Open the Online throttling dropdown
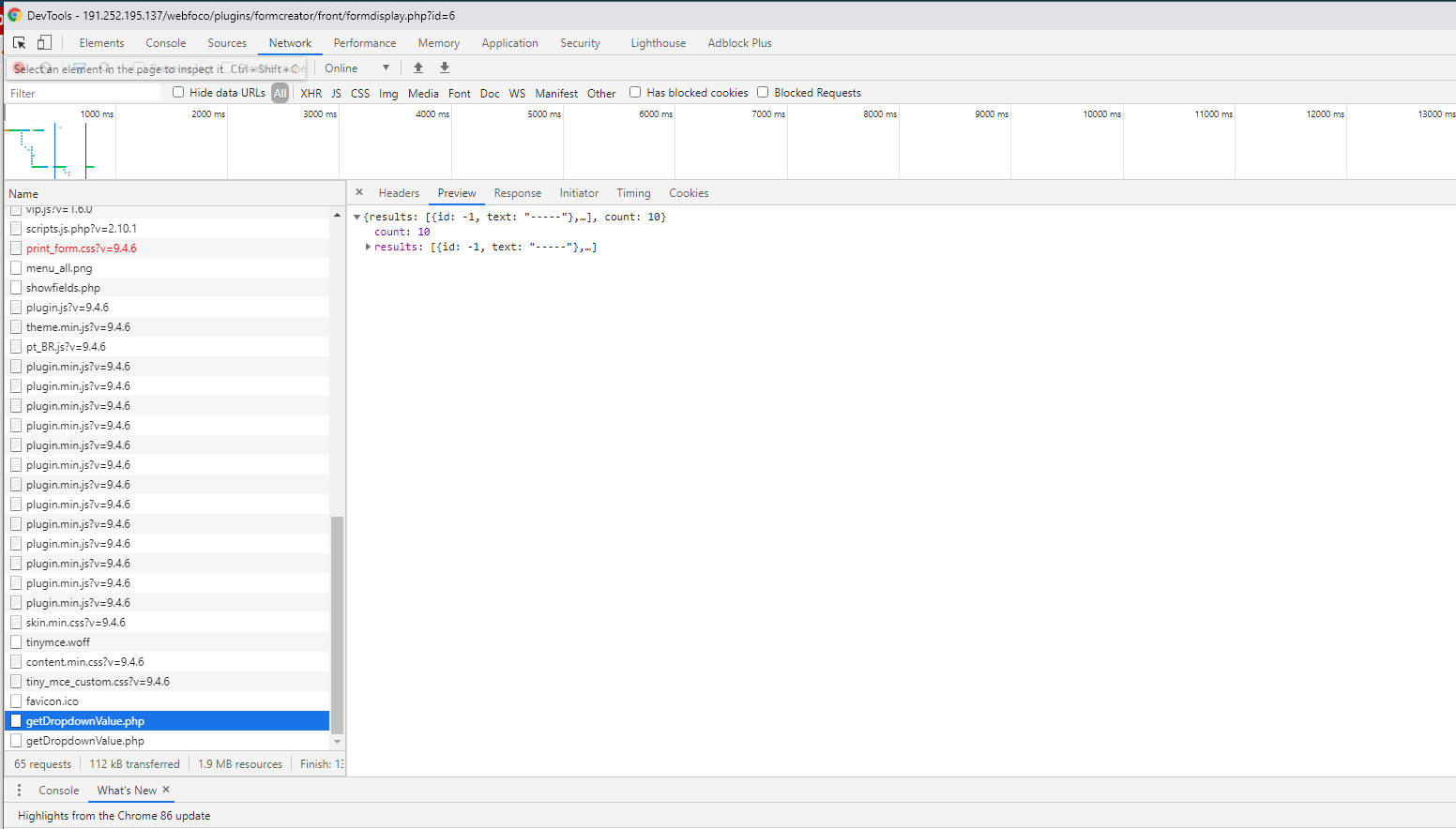The image size is (1456, 829). point(356,68)
